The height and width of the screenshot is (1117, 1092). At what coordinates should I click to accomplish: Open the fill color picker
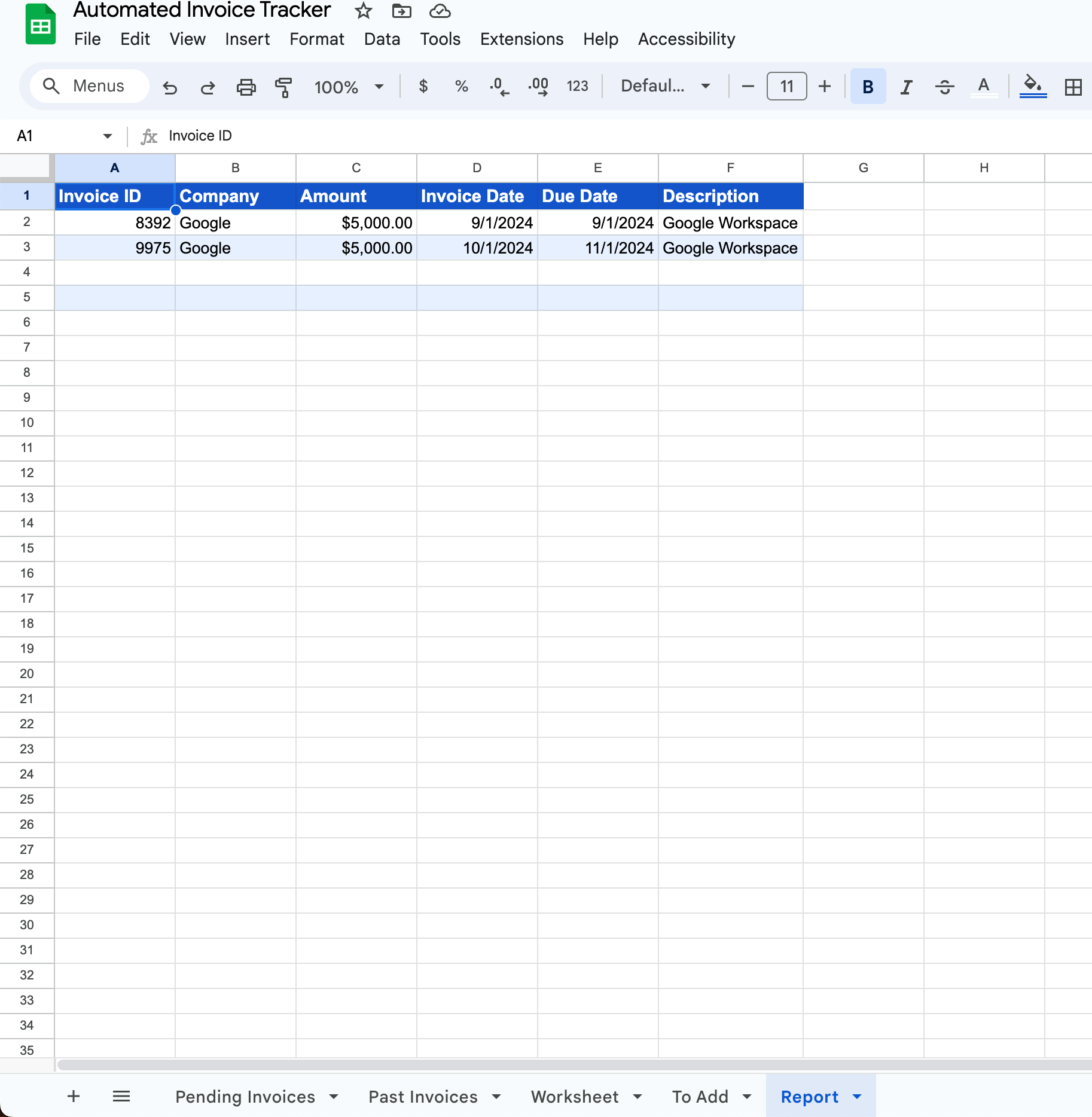point(1033,86)
